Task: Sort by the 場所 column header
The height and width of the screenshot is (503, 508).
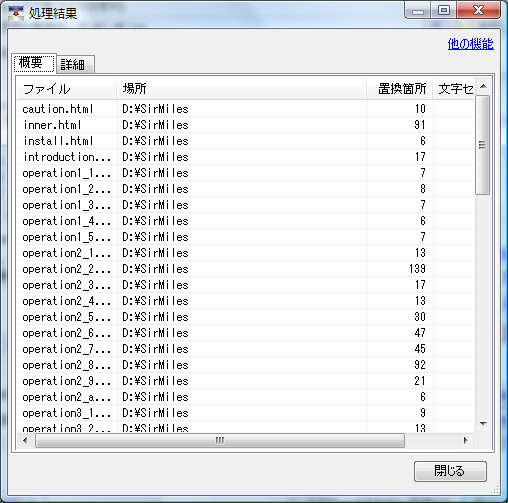Action: coord(242,89)
